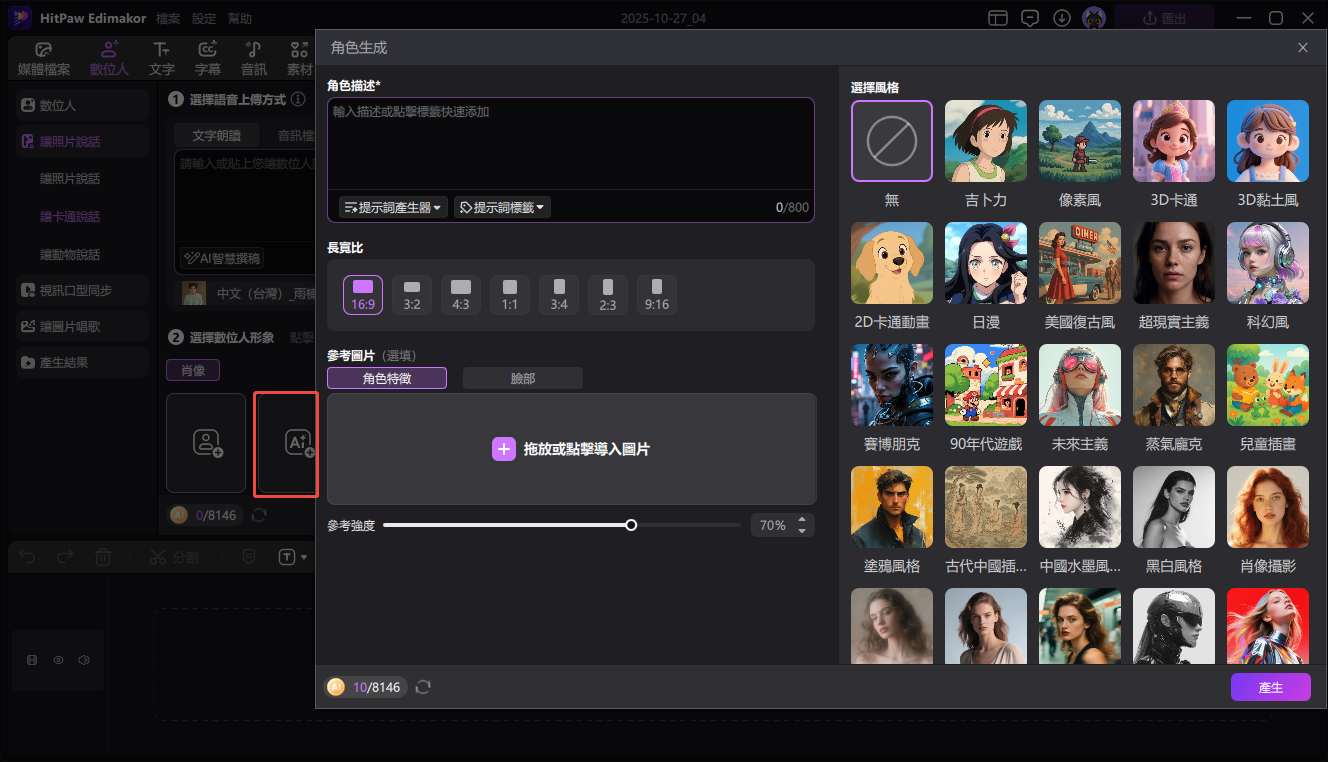
Task: Select the 數位人 icon in the top toolbar
Action: pos(108,57)
